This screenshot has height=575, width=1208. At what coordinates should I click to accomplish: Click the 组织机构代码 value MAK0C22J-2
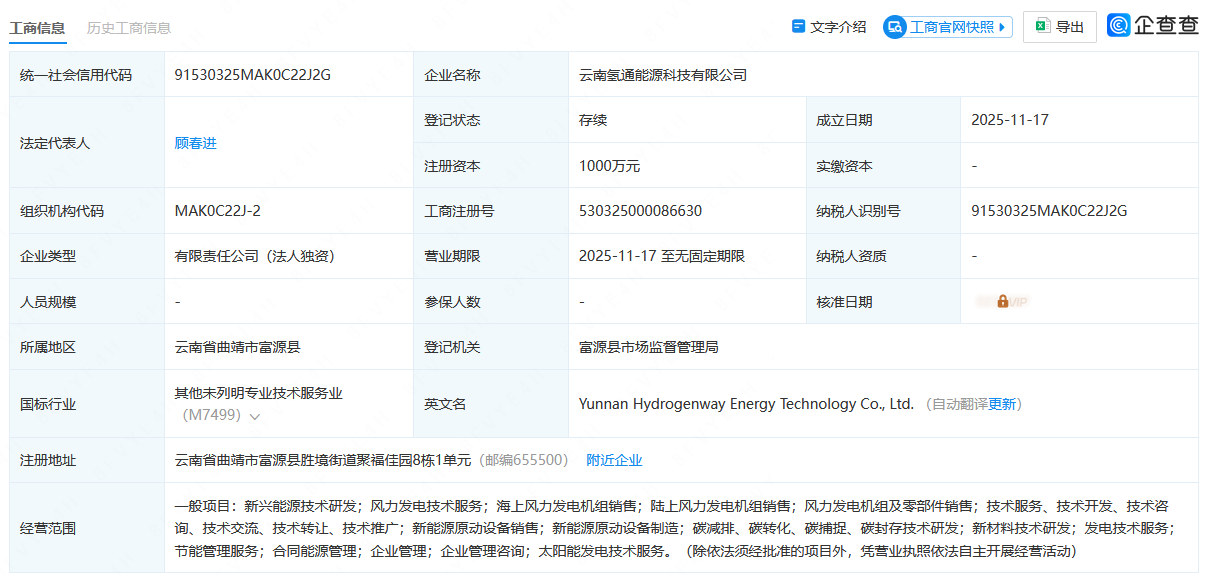click(217, 211)
